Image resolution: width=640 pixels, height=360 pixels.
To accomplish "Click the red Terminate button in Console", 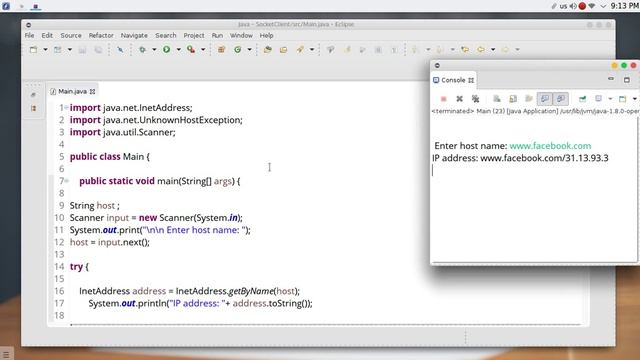I will tap(444, 99).
